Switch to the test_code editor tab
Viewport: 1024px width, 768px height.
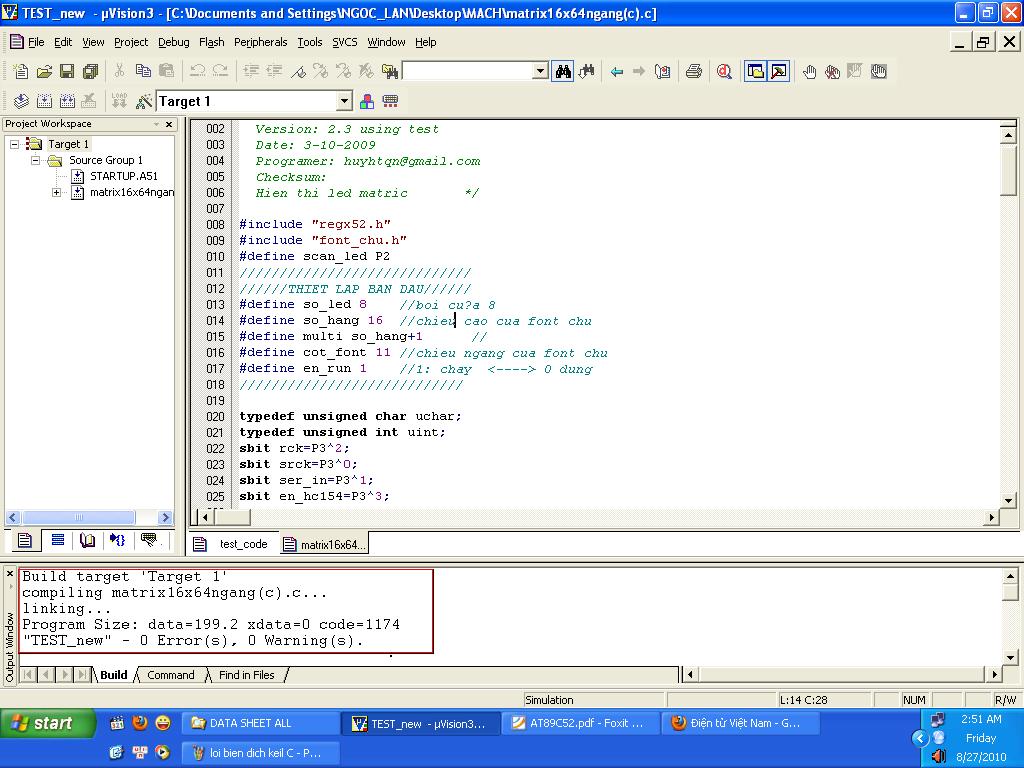pyautogui.click(x=243, y=544)
